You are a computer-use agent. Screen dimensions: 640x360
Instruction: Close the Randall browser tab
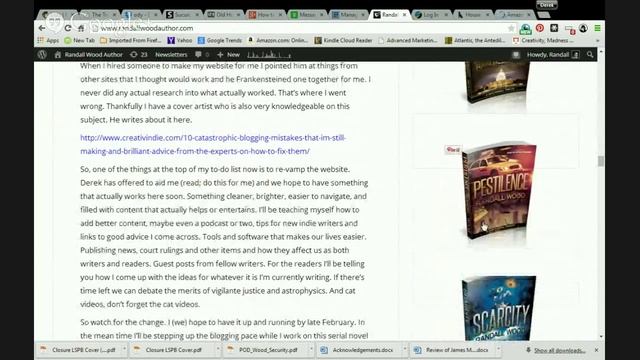(404, 15)
